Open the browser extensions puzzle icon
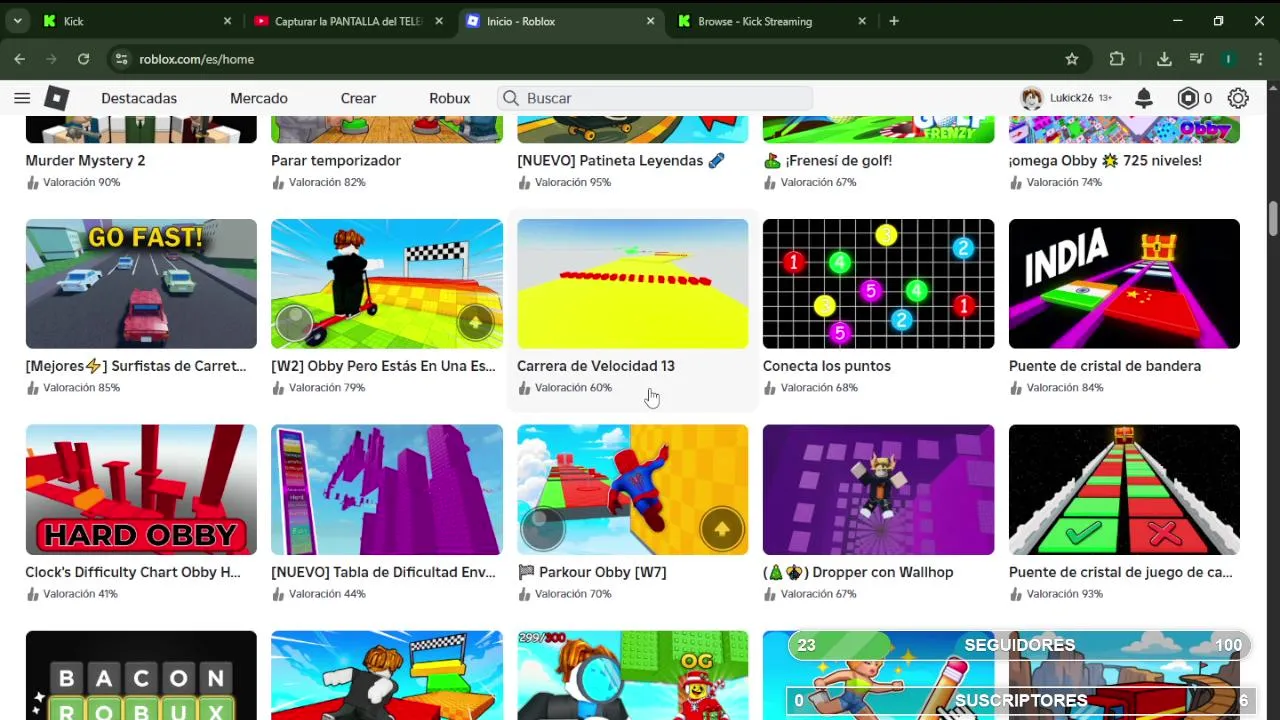 1117,59
